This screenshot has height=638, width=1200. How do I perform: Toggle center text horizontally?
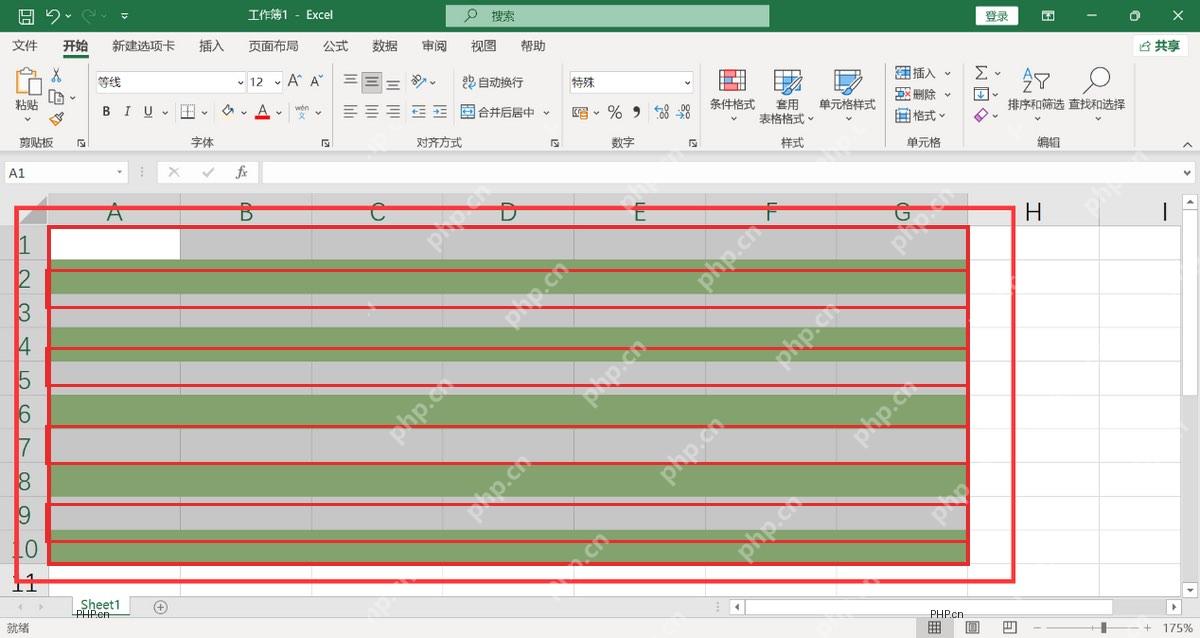coord(372,112)
